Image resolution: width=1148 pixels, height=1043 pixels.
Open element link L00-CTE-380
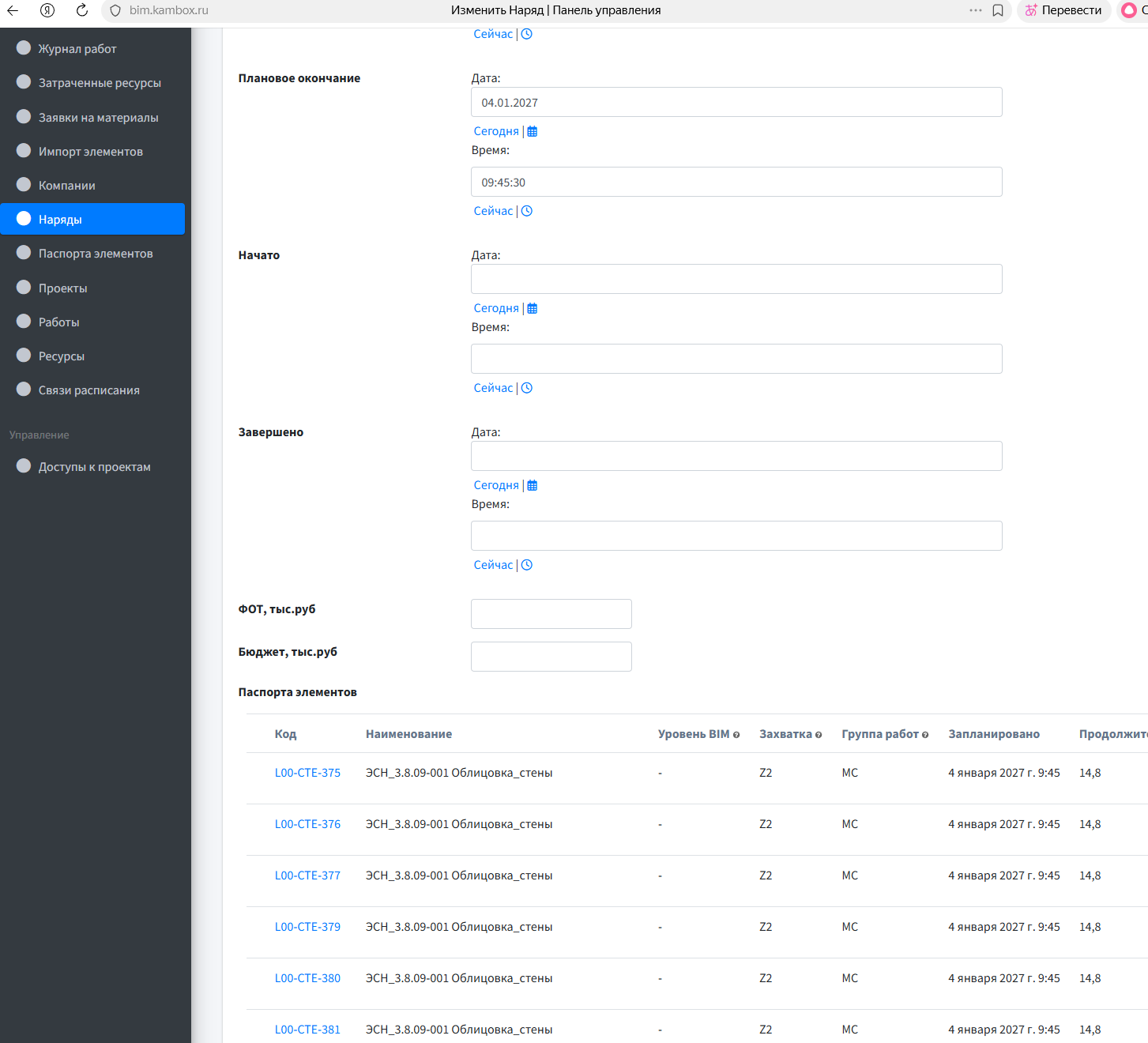click(307, 978)
